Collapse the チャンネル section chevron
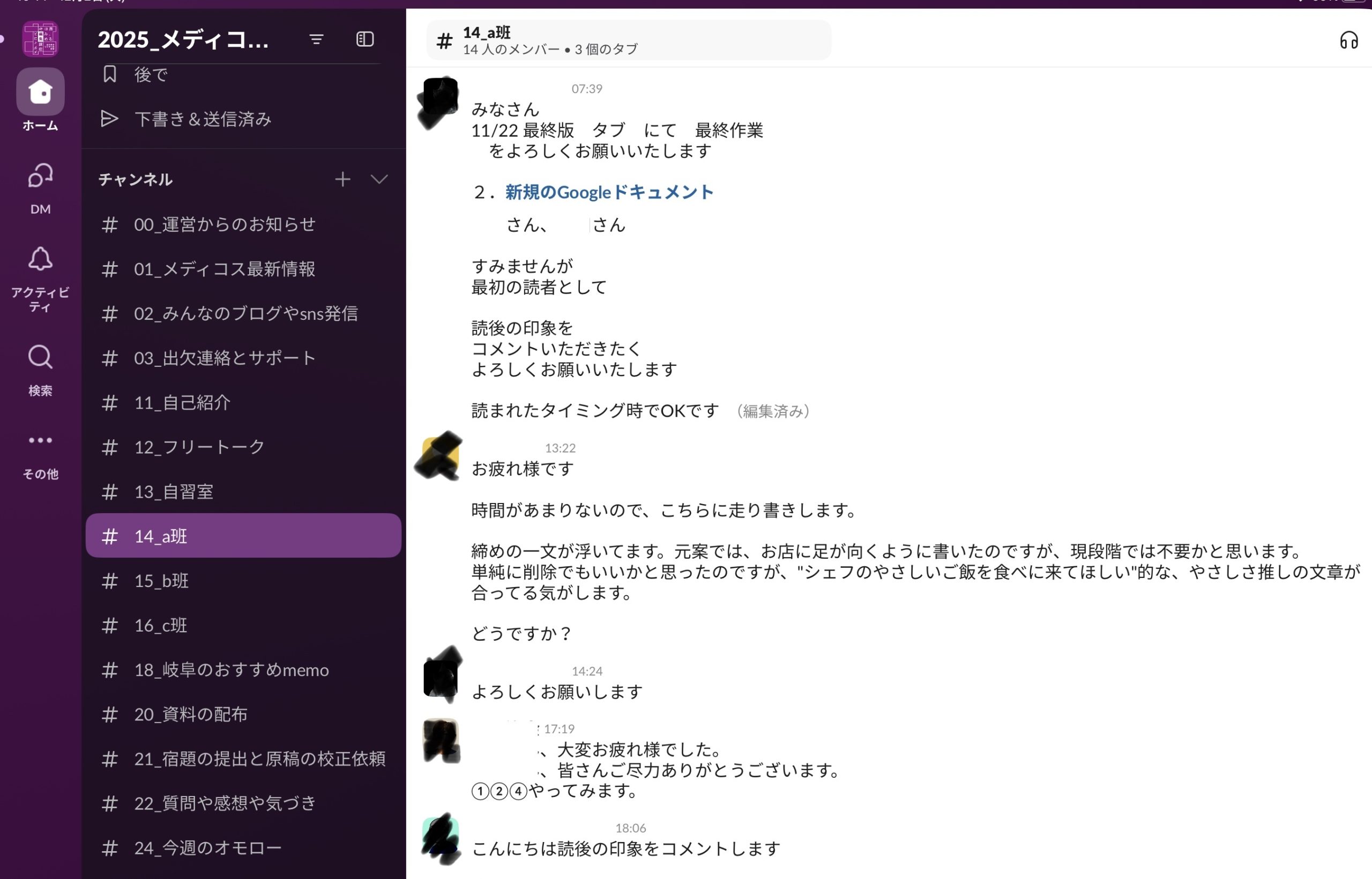 [379, 179]
